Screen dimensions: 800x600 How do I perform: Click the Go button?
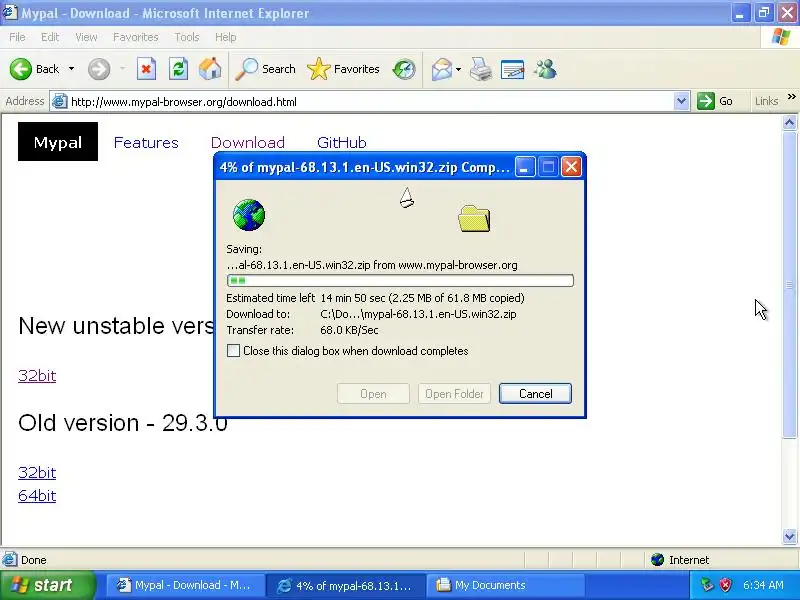point(715,101)
